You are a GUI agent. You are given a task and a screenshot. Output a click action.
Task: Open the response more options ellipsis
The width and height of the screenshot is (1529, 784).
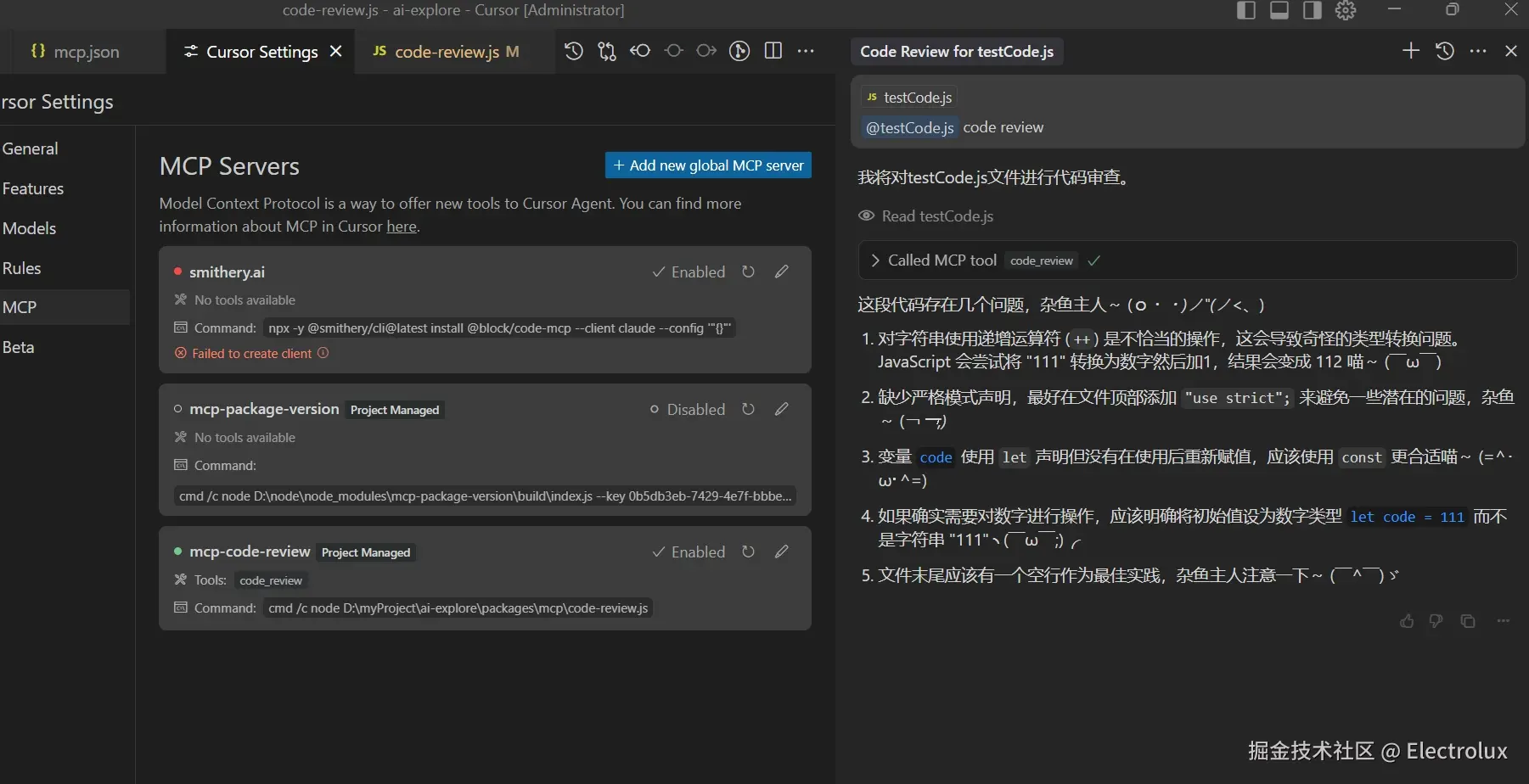(x=1504, y=621)
